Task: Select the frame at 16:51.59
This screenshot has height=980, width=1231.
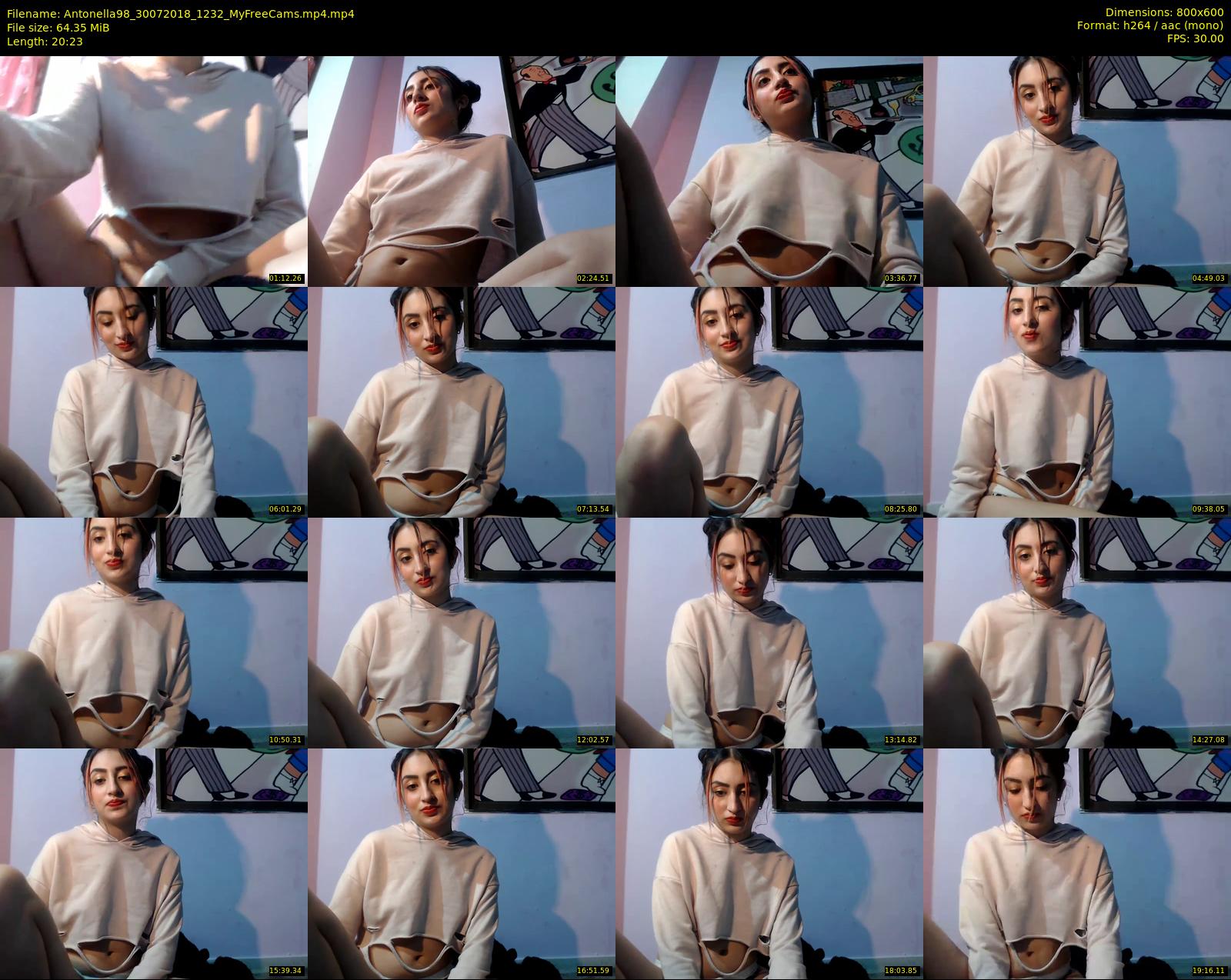Action: tap(462, 863)
